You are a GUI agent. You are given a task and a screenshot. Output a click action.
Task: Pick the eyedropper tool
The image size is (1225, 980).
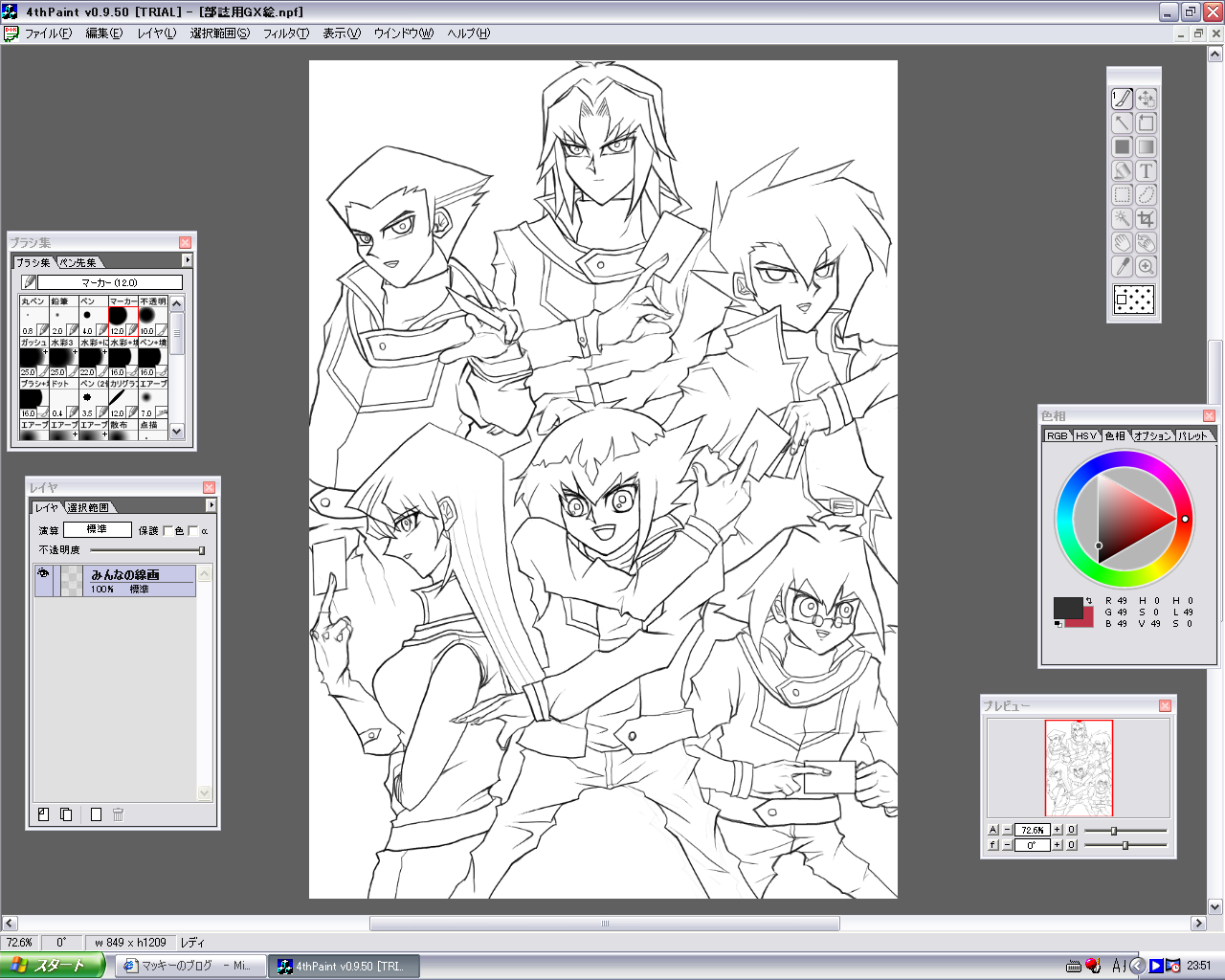[x=1123, y=266]
